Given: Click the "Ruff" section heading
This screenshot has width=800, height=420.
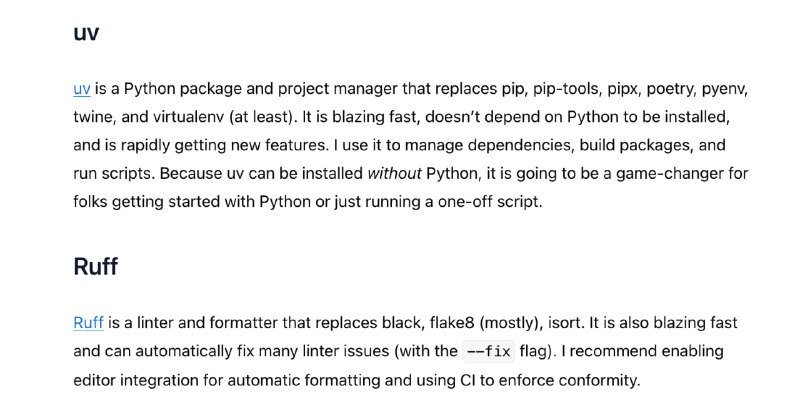Looking at the screenshot, I should coord(95,266).
